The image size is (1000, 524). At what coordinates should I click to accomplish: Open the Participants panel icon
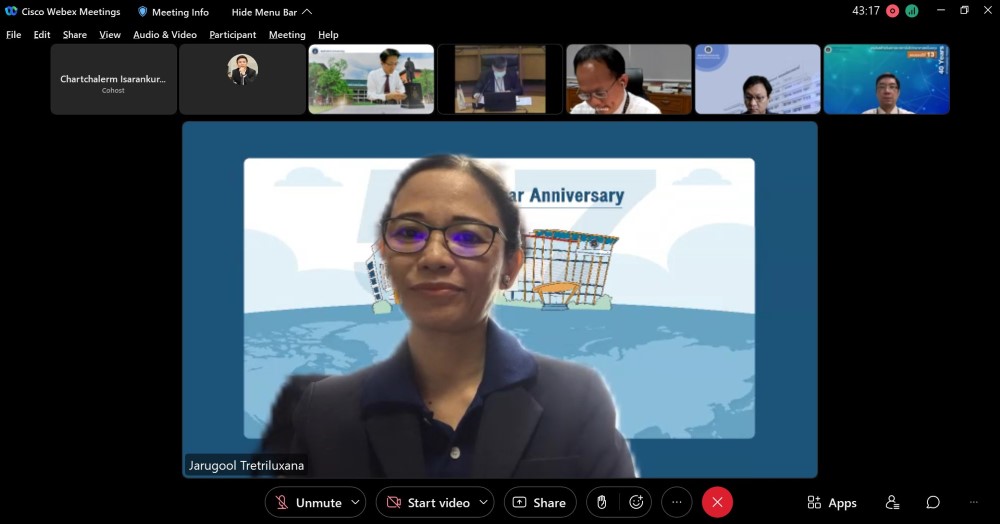tap(892, 502)
